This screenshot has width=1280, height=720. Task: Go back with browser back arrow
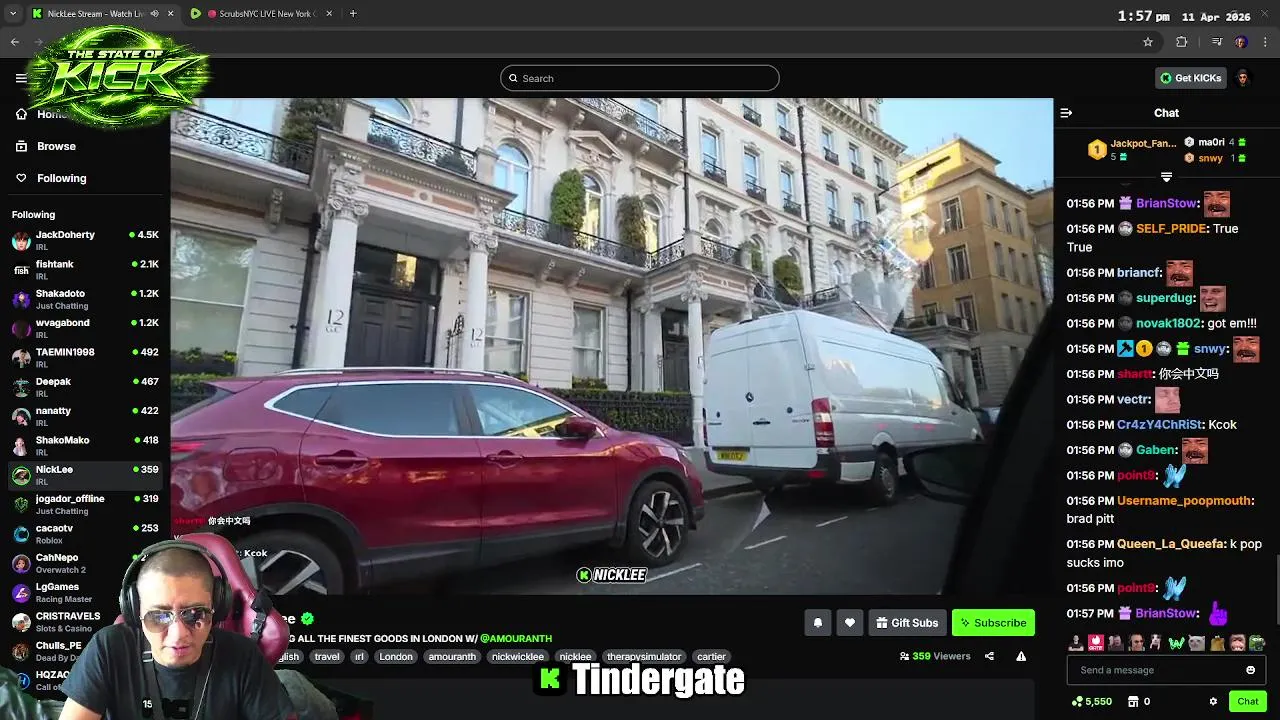point(15,42)
